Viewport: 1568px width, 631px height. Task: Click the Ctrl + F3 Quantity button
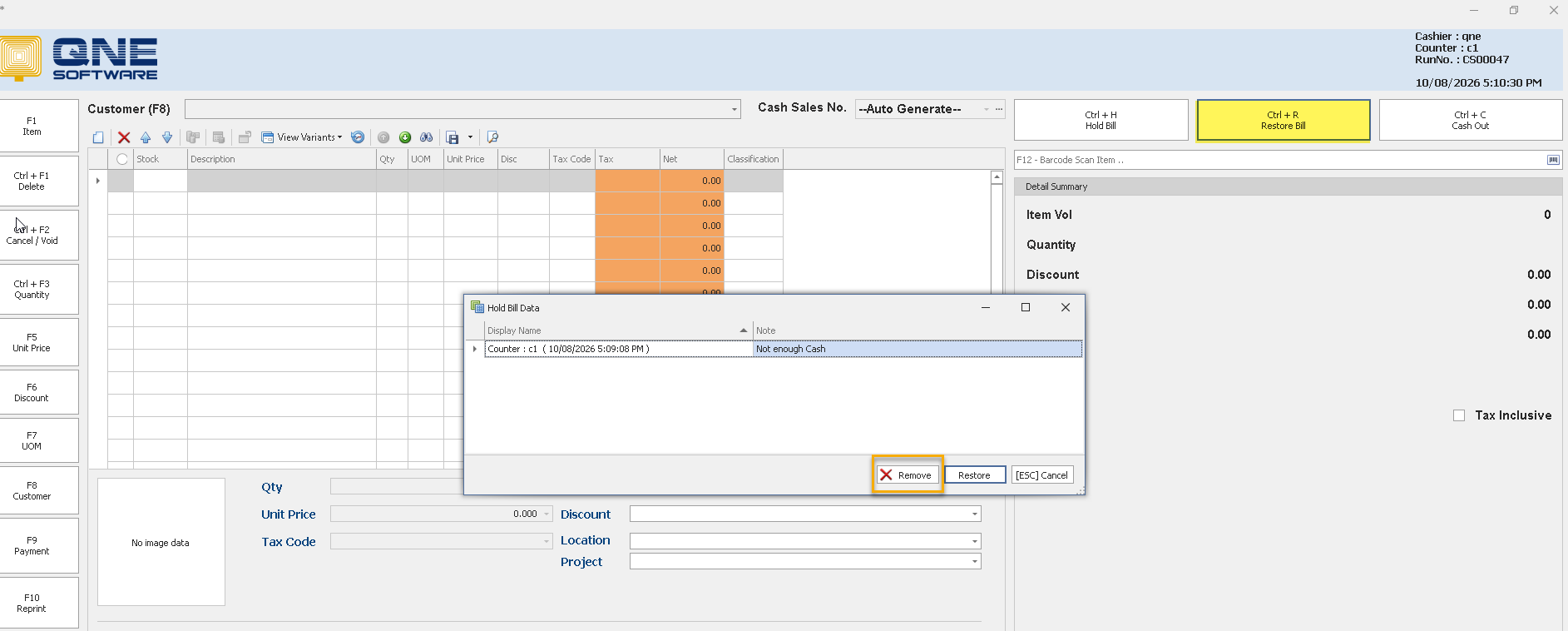point(38,289)
